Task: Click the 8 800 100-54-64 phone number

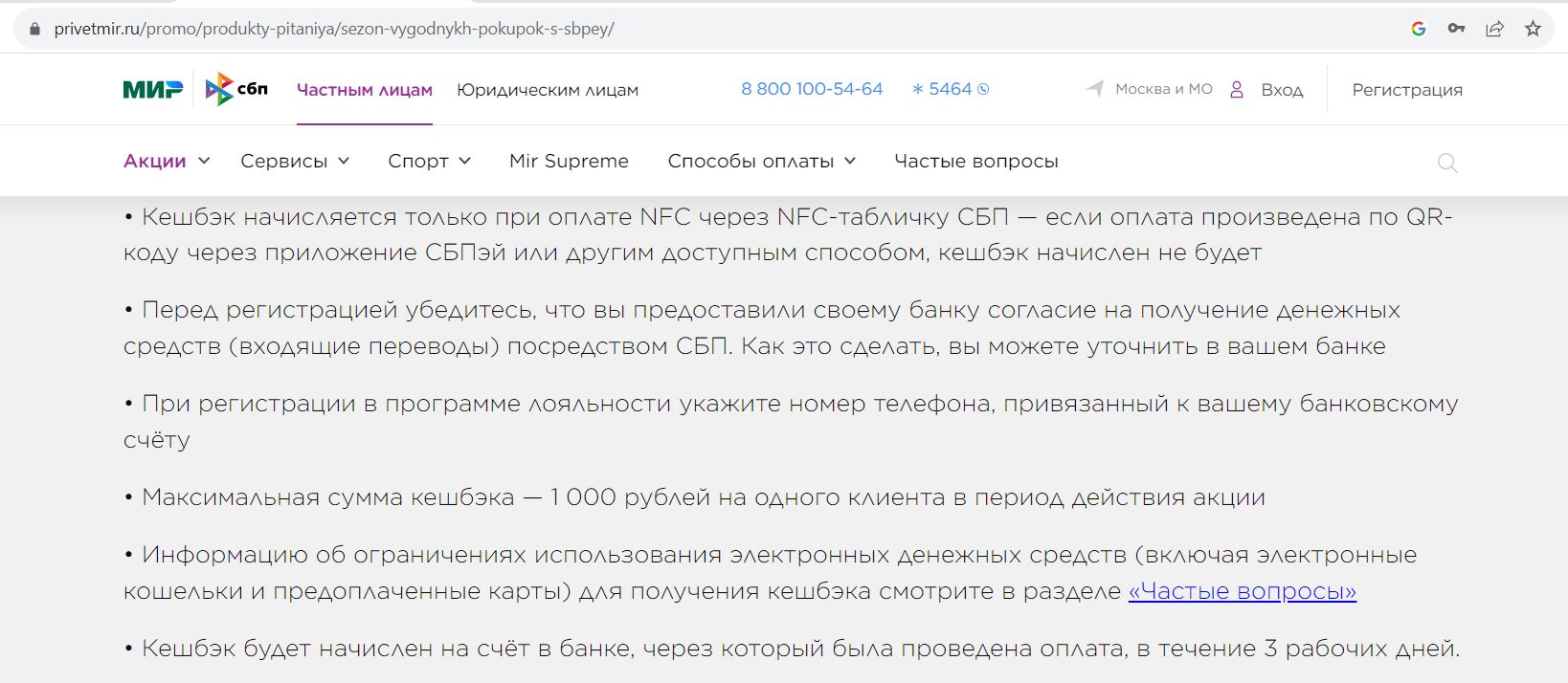Action: (812, 89)
